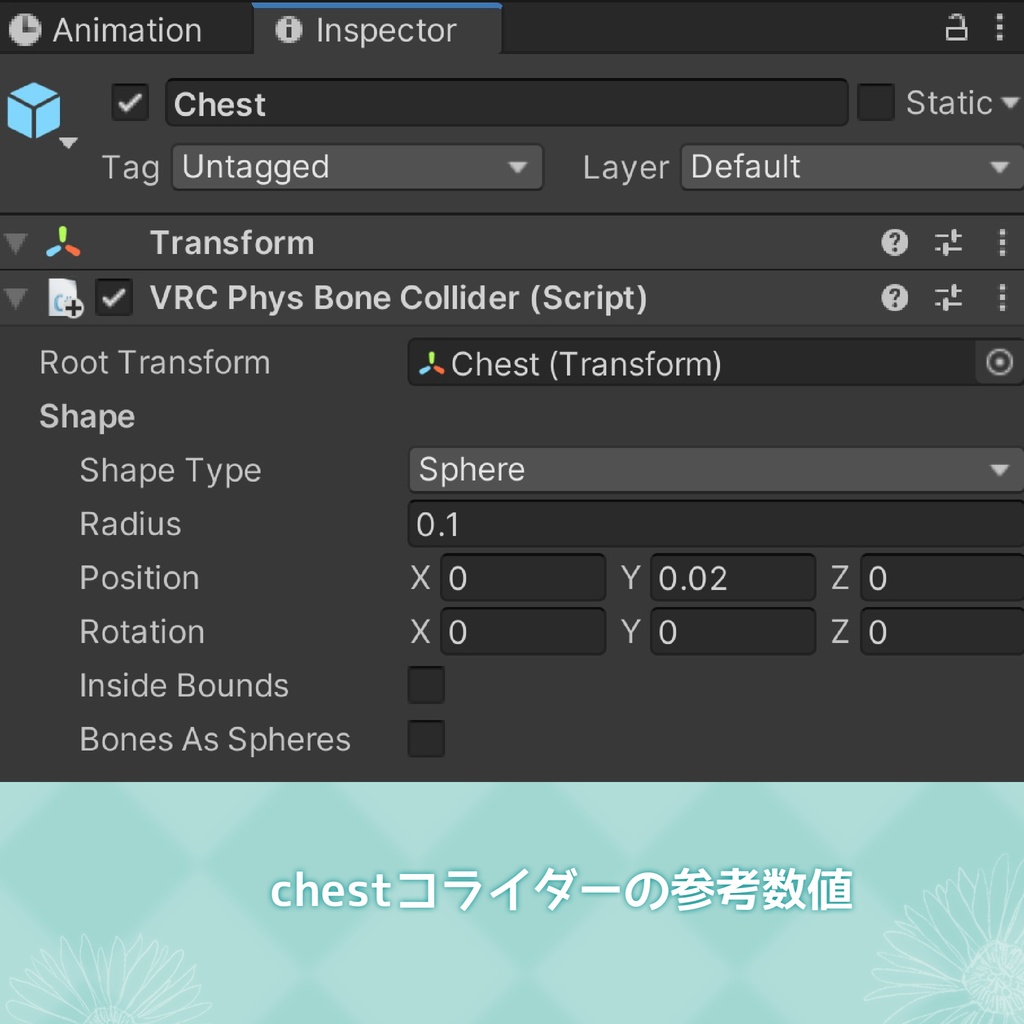
Task: Click the Rotation property label
Action: click(x=142, y=632)
